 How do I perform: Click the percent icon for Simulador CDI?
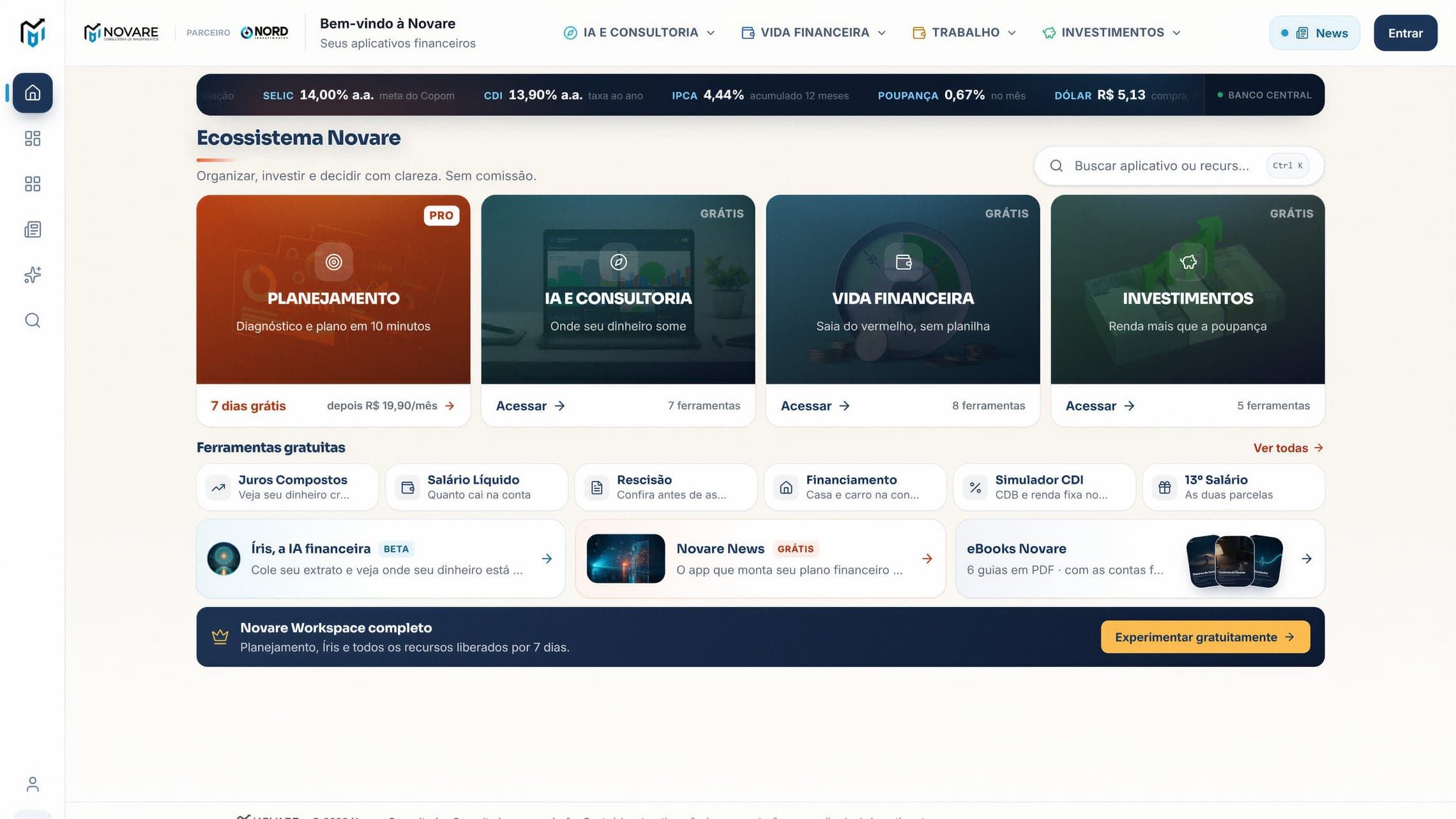(x=975, y=488)
